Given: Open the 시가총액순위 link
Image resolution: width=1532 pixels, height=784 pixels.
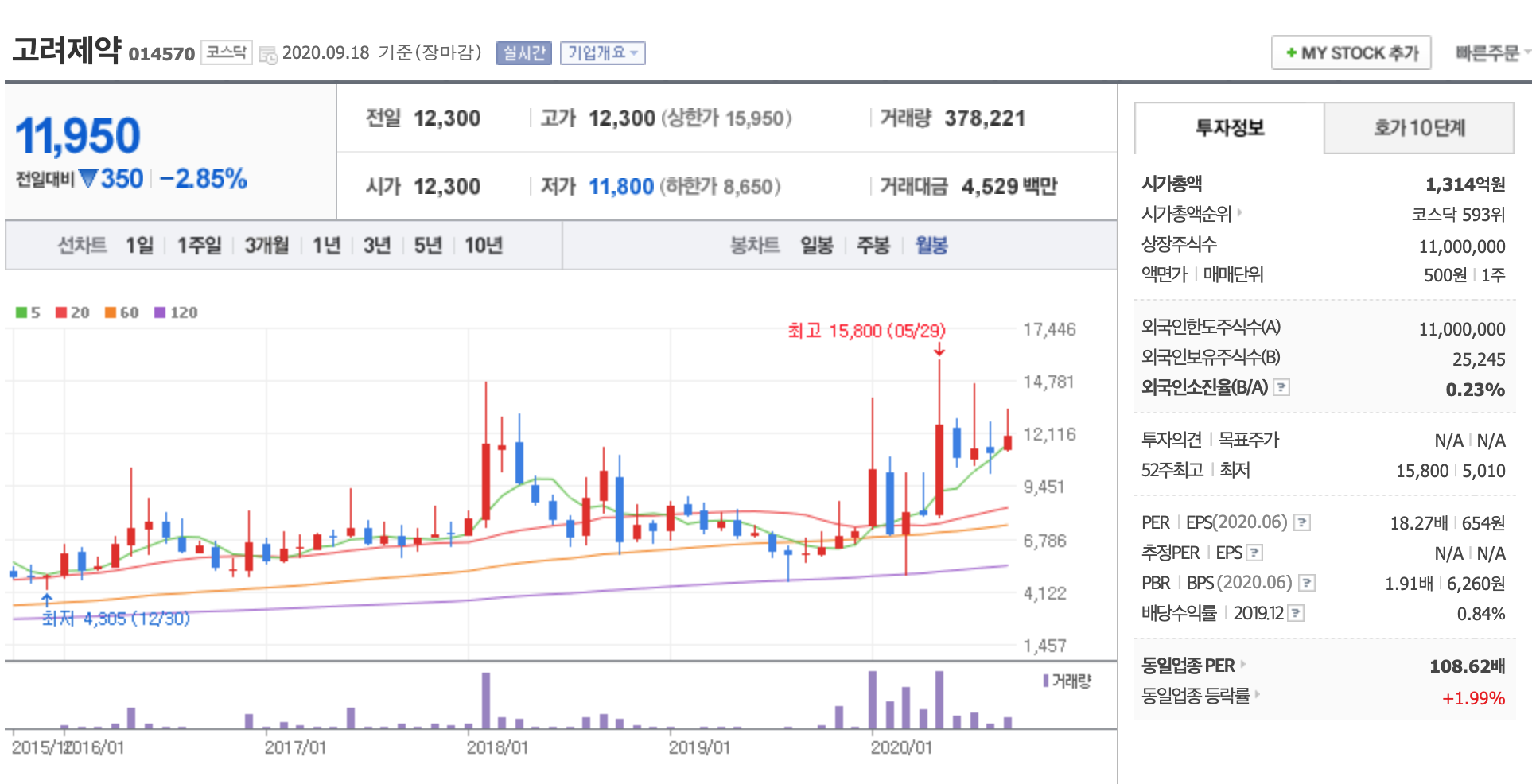Looking at the screenshot, I should tap(1192, 214).
